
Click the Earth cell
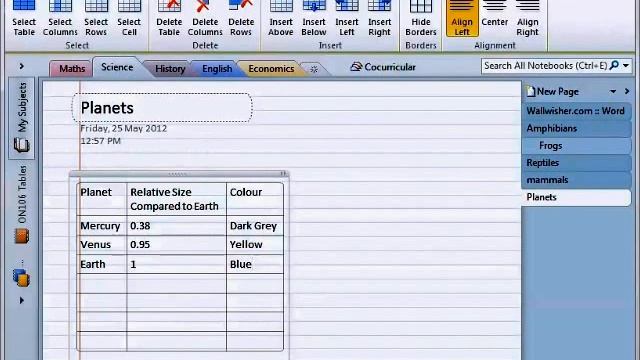pos(102,264)
